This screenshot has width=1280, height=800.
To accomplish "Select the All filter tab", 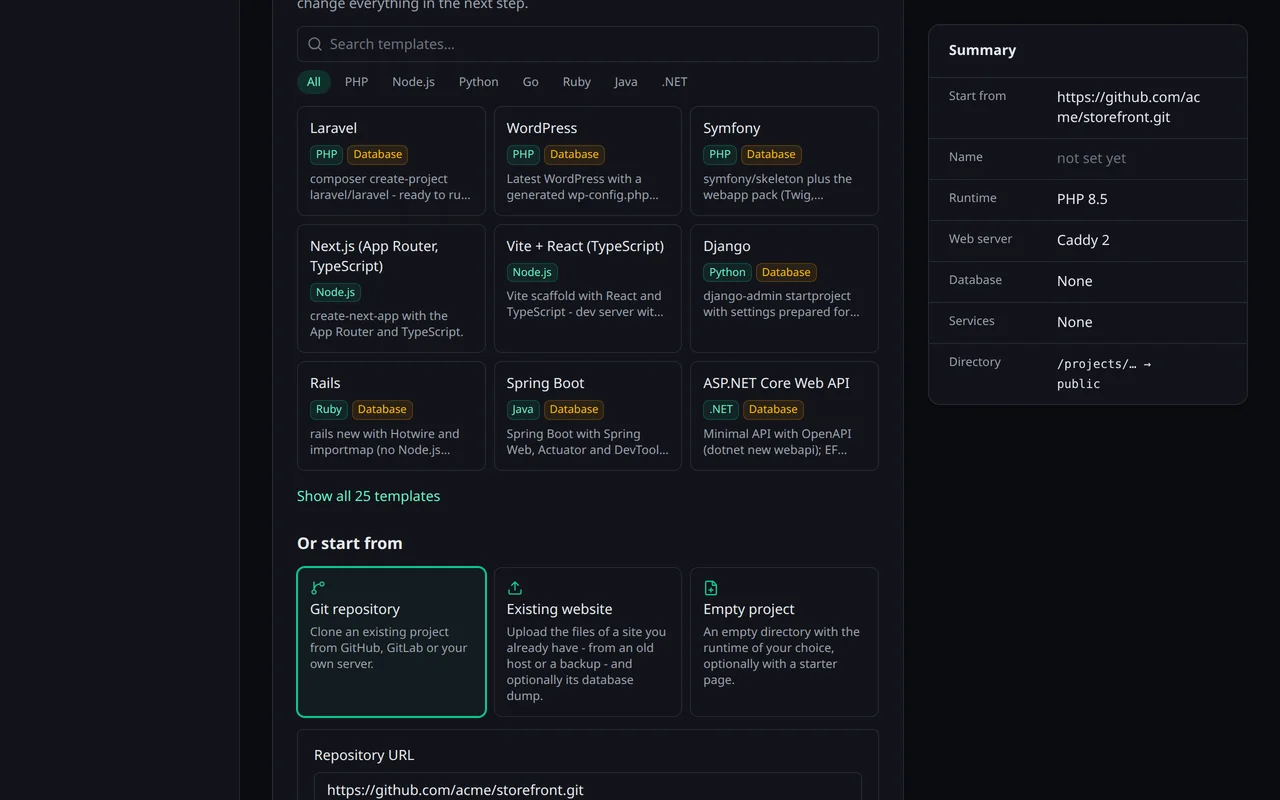I will click(x=314, y=82).
